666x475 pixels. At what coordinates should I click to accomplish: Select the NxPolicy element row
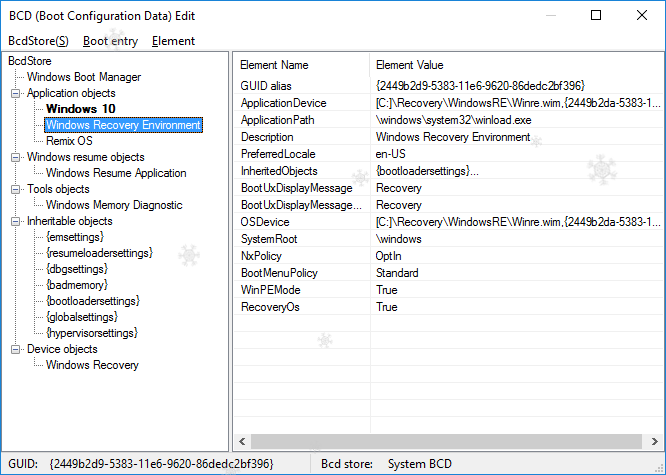tap(449, 256)
